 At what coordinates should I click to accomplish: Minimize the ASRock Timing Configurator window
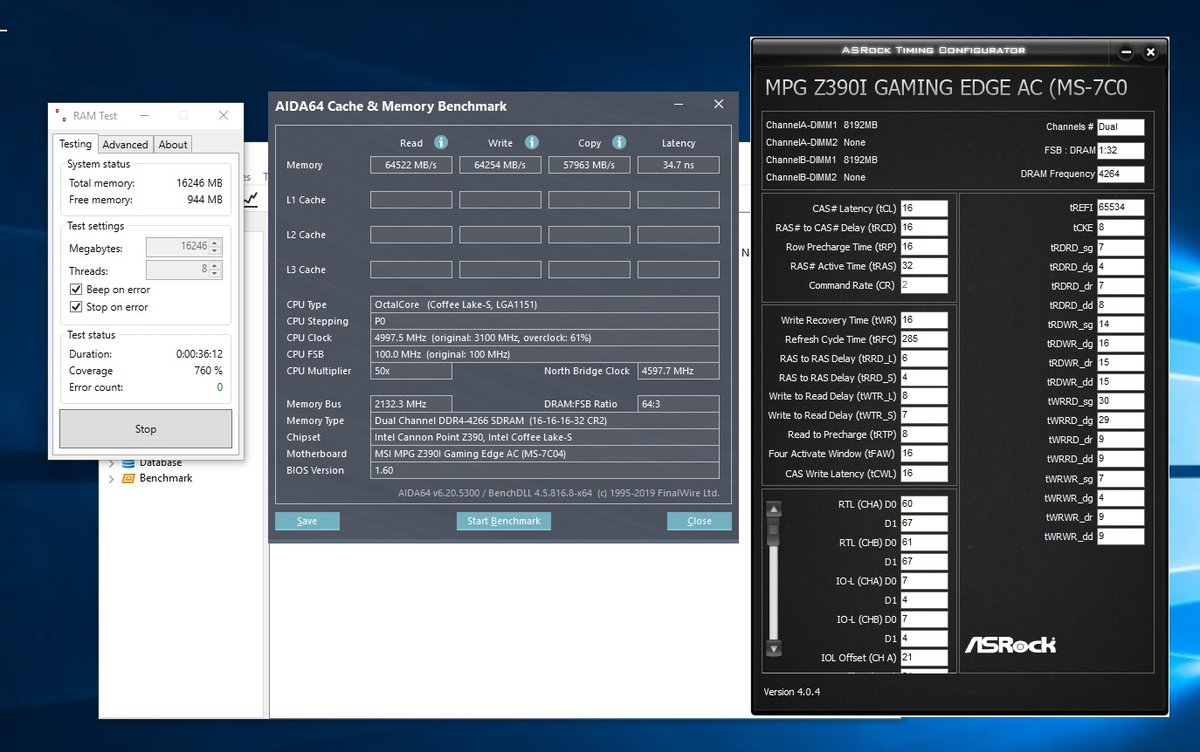tap(1127, 52)
